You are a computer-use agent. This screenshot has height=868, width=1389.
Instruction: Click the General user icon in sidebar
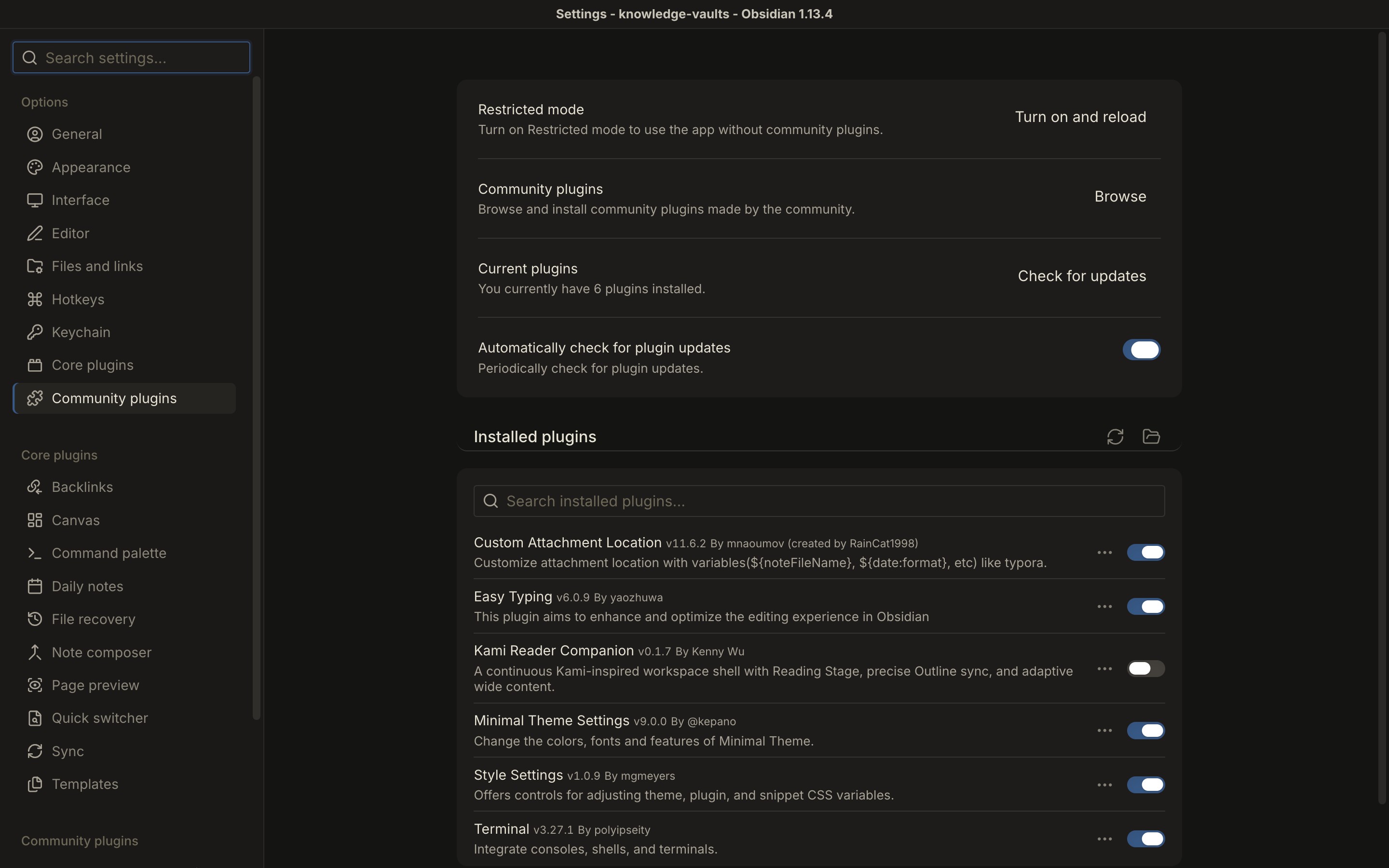click(35, 135)
